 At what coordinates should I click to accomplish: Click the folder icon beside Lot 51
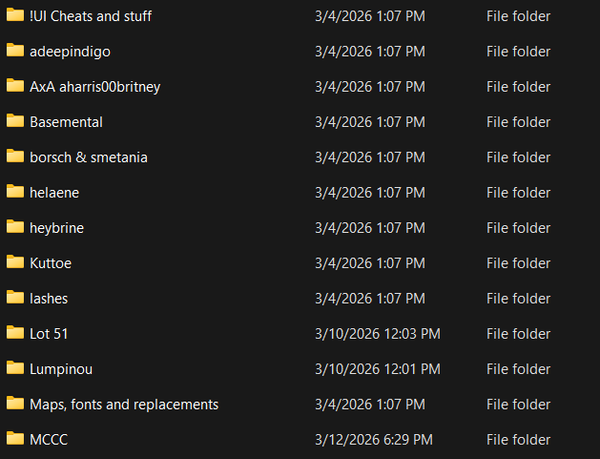(x=14, y=333)
